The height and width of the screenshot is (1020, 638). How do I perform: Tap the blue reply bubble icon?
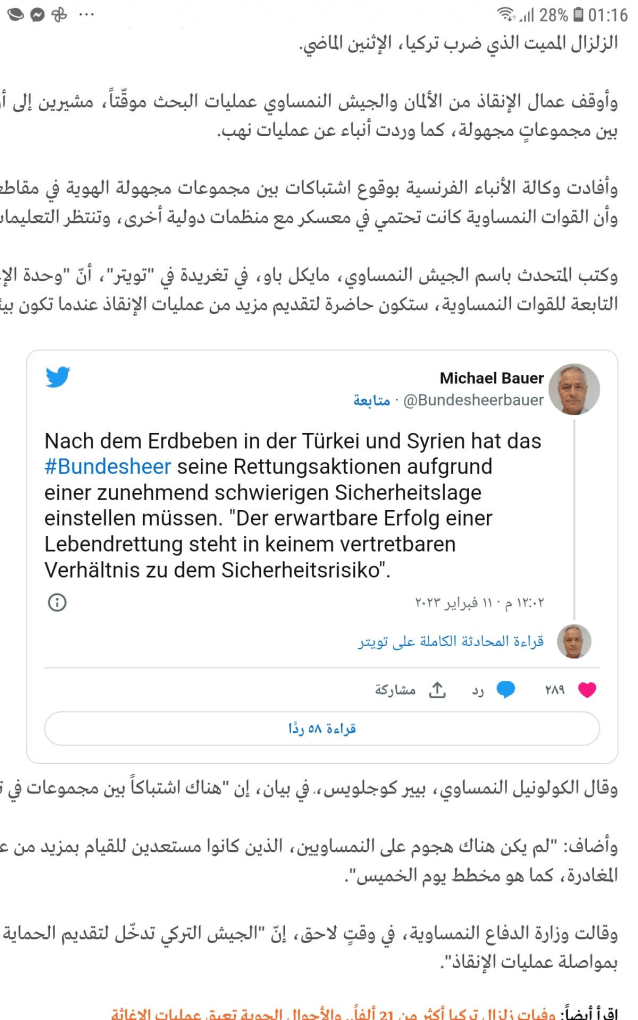point(507,689)
